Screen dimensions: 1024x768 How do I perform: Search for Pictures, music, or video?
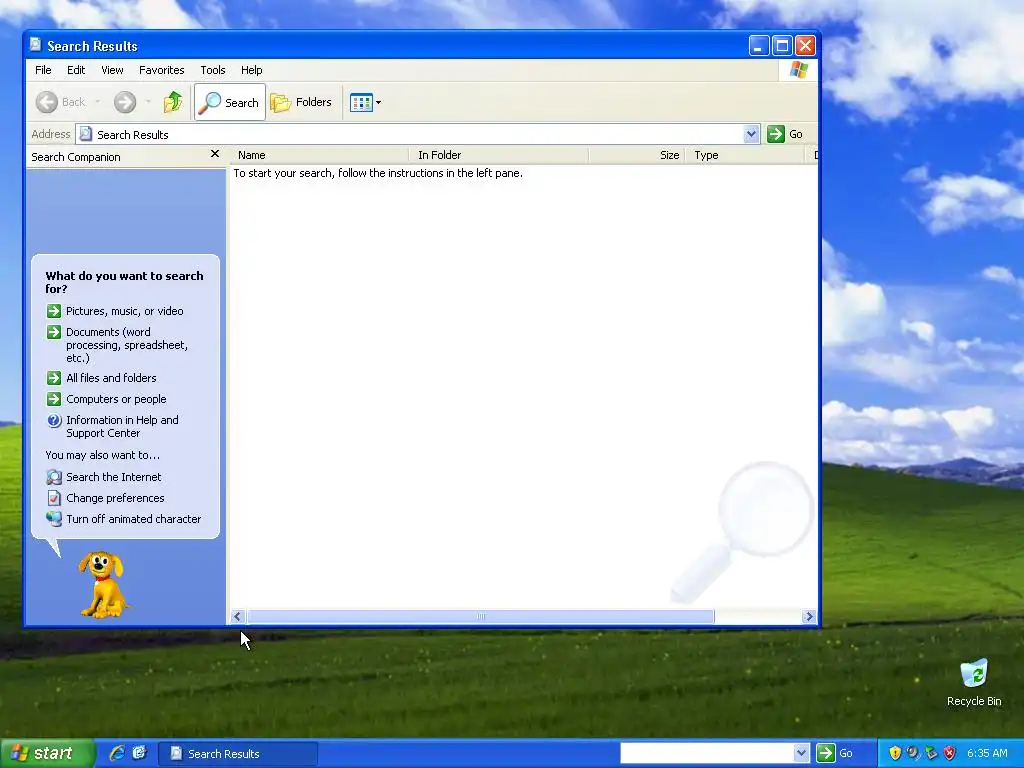pyautogui.click(x=124, y=311)
